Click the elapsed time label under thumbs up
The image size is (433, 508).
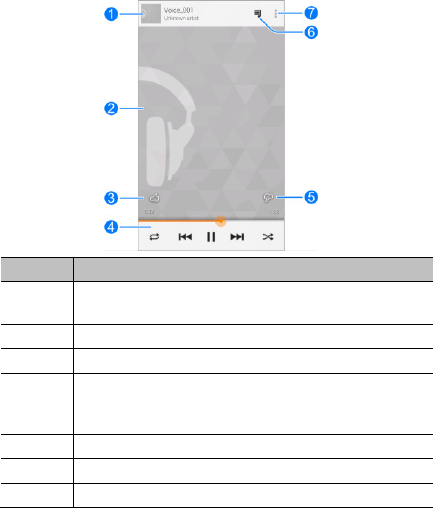(149, 212)
